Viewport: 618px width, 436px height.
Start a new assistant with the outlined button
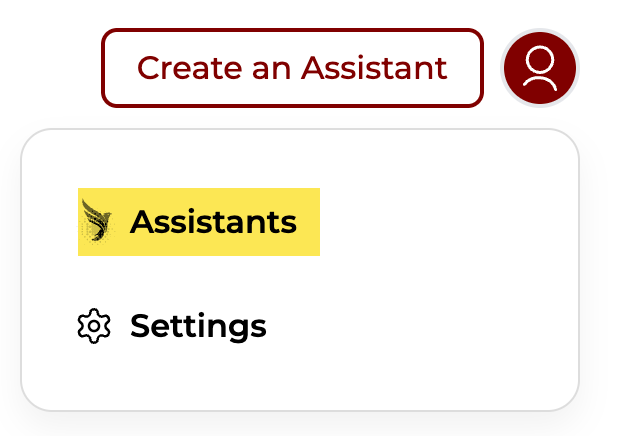(292, 68)
